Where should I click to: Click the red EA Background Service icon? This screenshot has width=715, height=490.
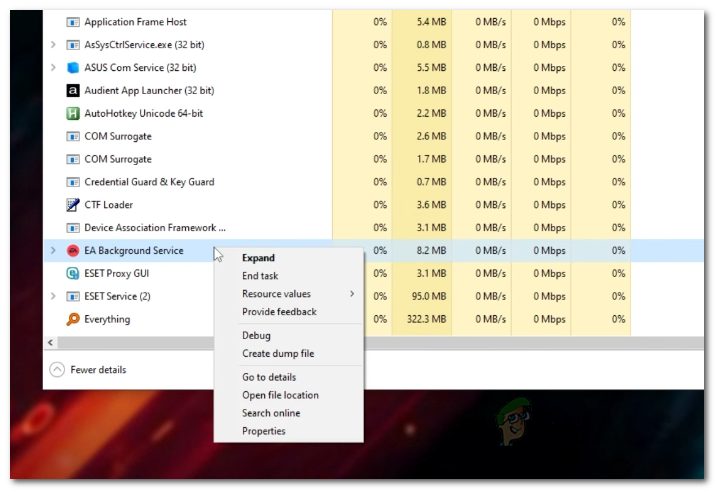click(73, 250)
